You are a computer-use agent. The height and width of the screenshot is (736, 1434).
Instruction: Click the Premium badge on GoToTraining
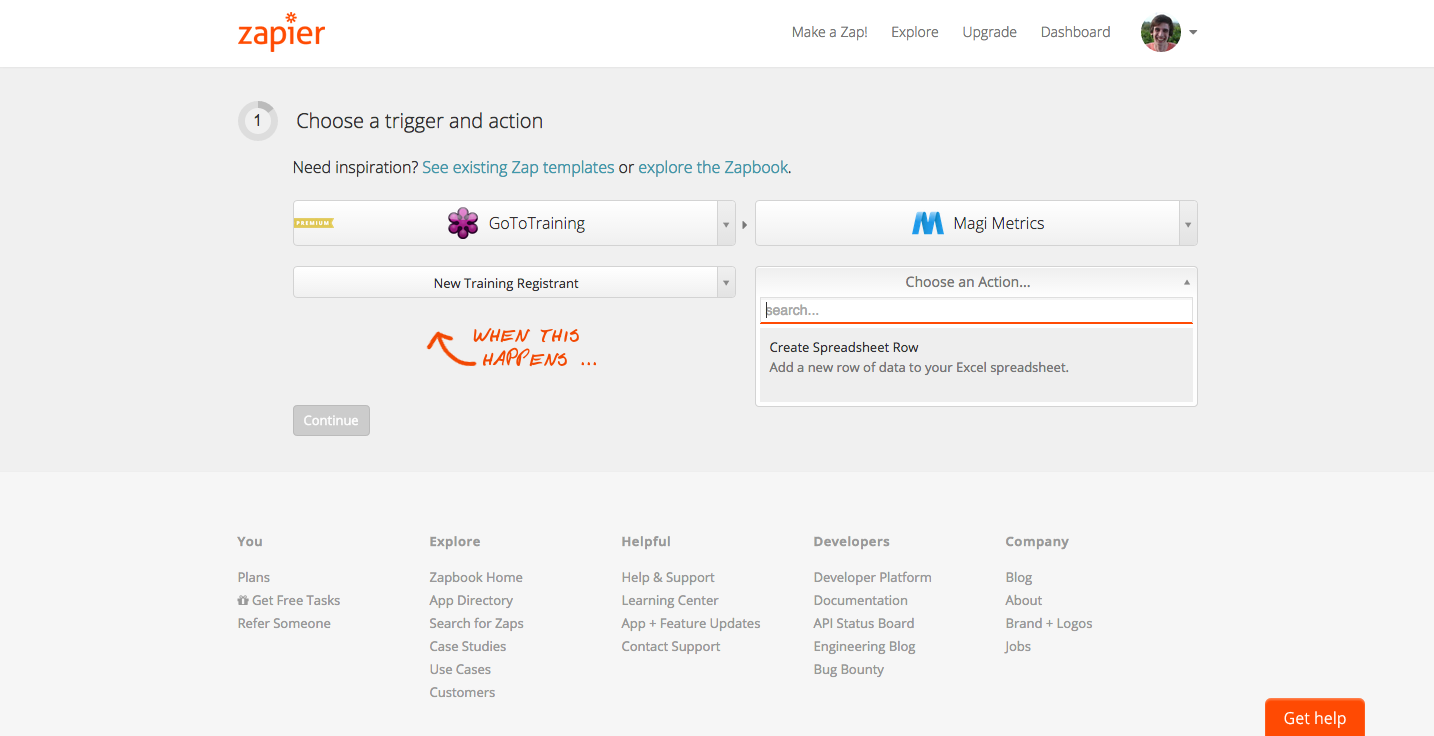pos(313,222)
